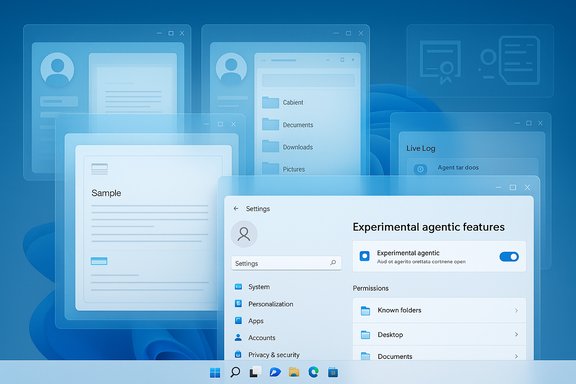
Task: Click the Decuments folder icon in file window
Action: tap(270, 124)
